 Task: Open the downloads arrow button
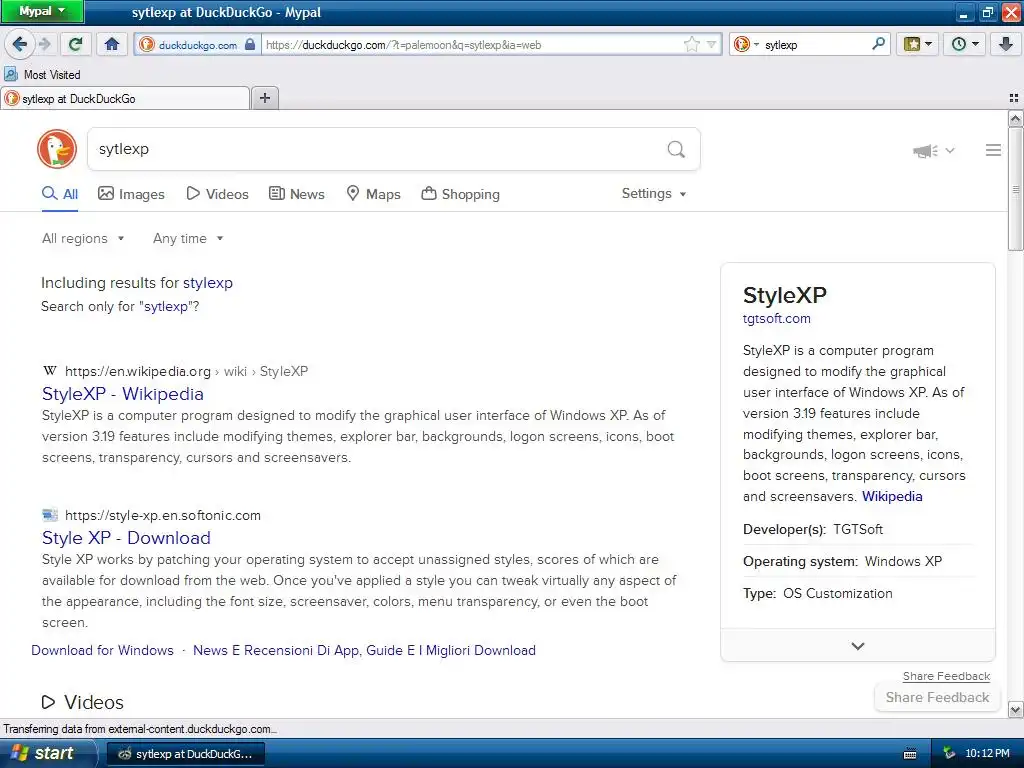tap(1006, 44)
